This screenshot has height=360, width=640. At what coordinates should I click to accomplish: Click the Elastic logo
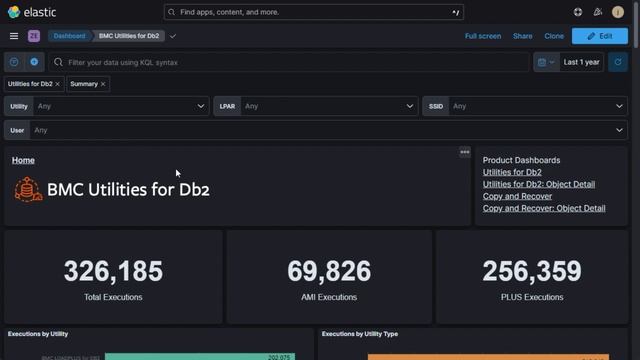click(x=31, y=12)
